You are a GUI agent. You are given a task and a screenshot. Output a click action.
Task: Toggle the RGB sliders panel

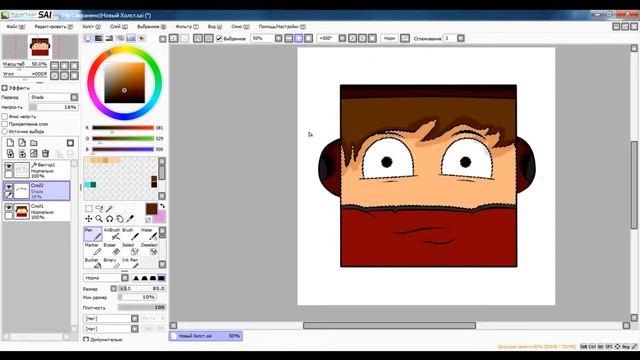pyautogui.click(x=98, y=38)
